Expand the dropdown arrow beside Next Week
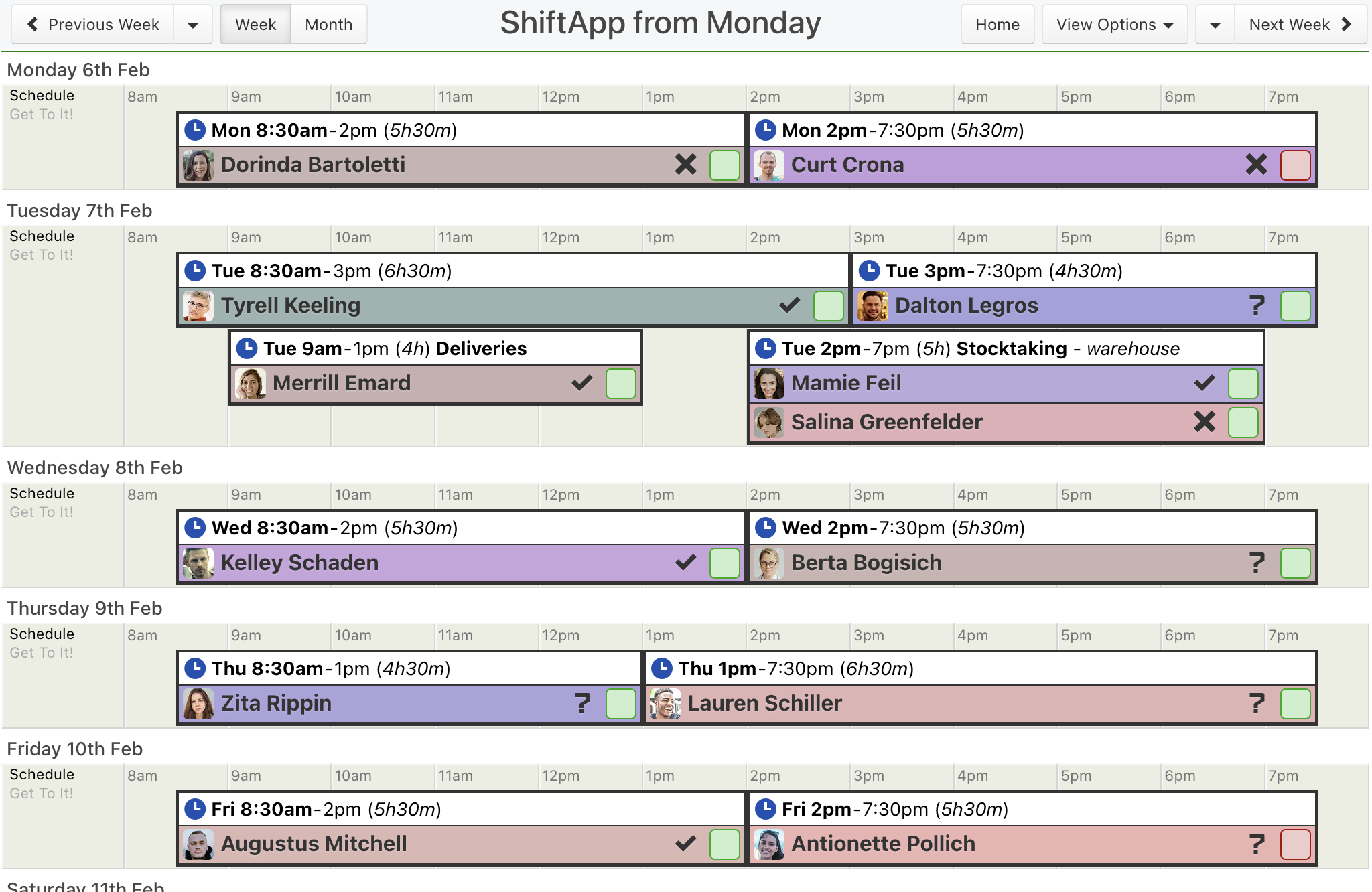Image resolution: width=1372 pixels, height=892 pixels. pos(1215,25)
